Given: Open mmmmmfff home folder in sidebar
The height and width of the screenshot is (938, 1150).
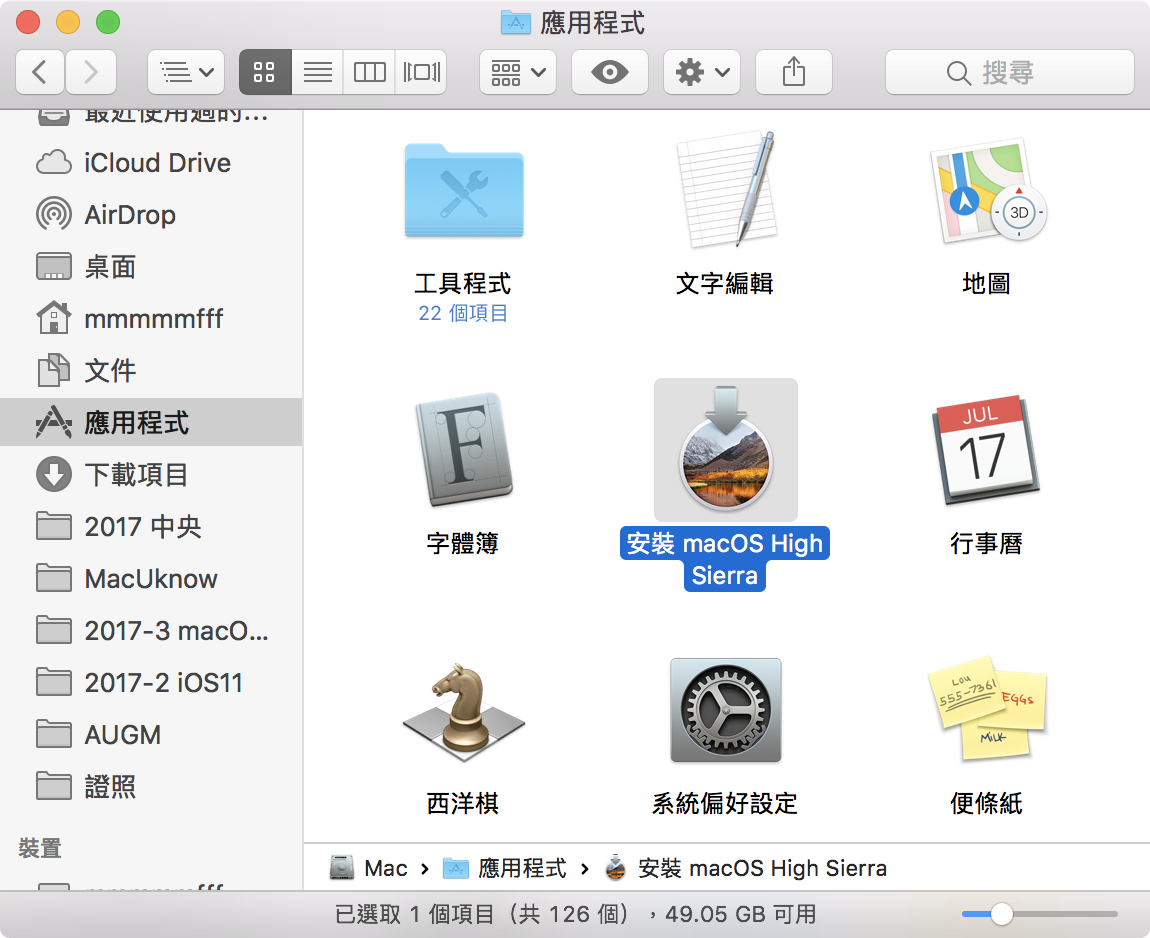Looking at the screenshot, I should pos(151,319).
